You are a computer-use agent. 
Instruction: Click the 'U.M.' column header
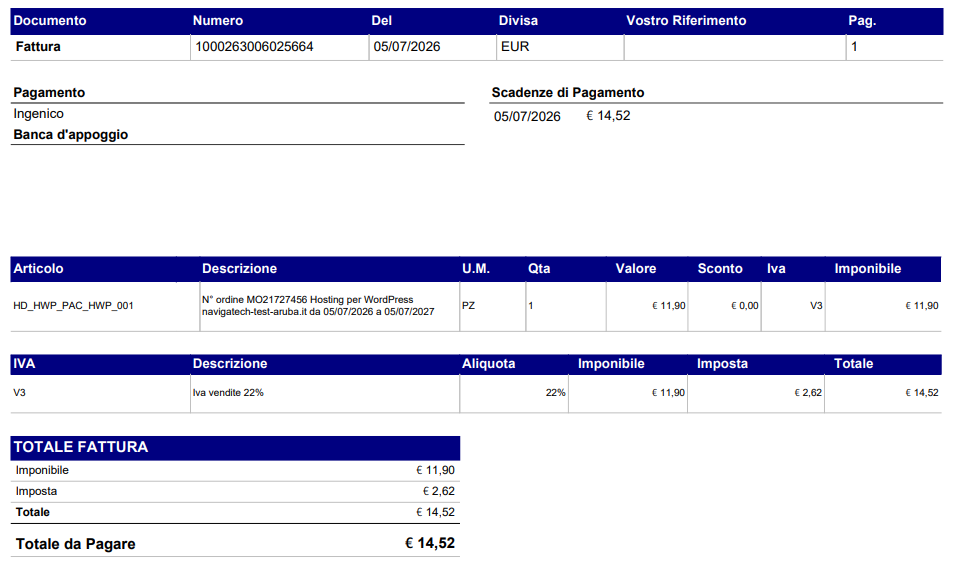click(476, 269)
